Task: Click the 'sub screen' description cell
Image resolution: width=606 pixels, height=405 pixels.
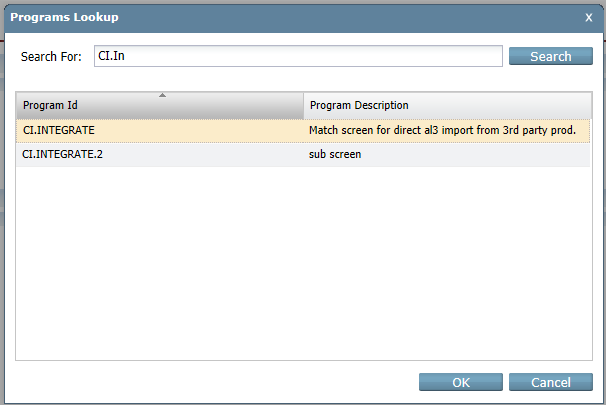Action: click(x=335, y=154)
